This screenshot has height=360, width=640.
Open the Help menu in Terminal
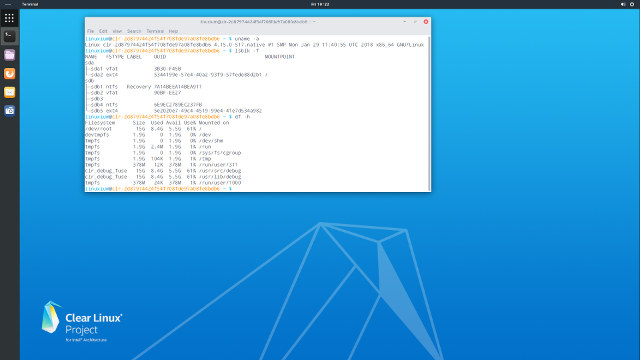click(173, 31)
